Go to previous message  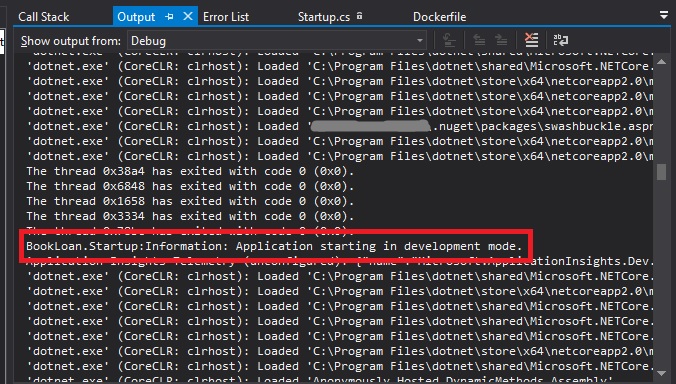pos(479,41)
